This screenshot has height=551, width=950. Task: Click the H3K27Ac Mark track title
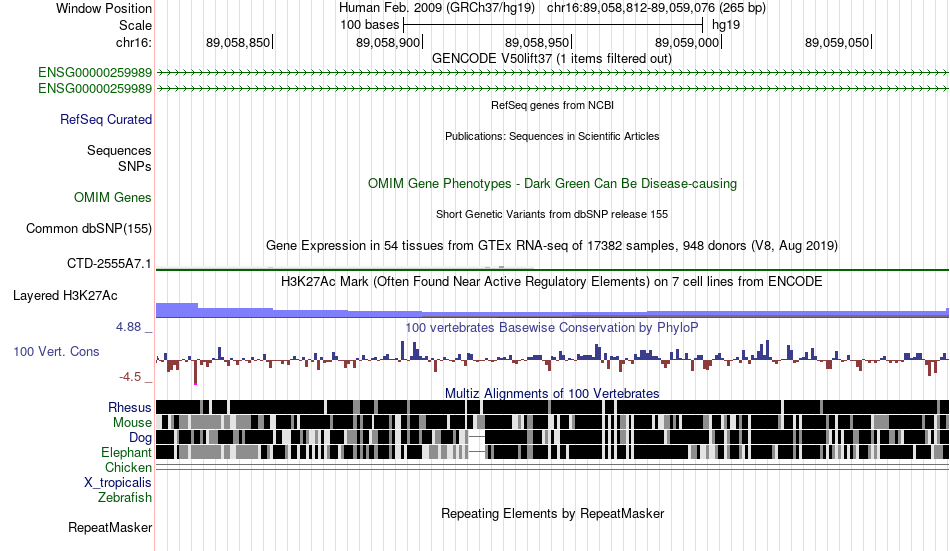pos(552,282)
